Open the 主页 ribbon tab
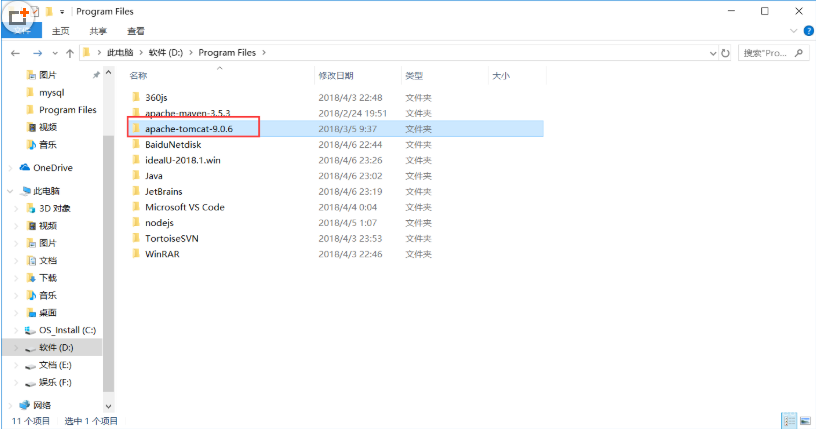The height and width of the screenshot is (429, 816). coord(60,31)
